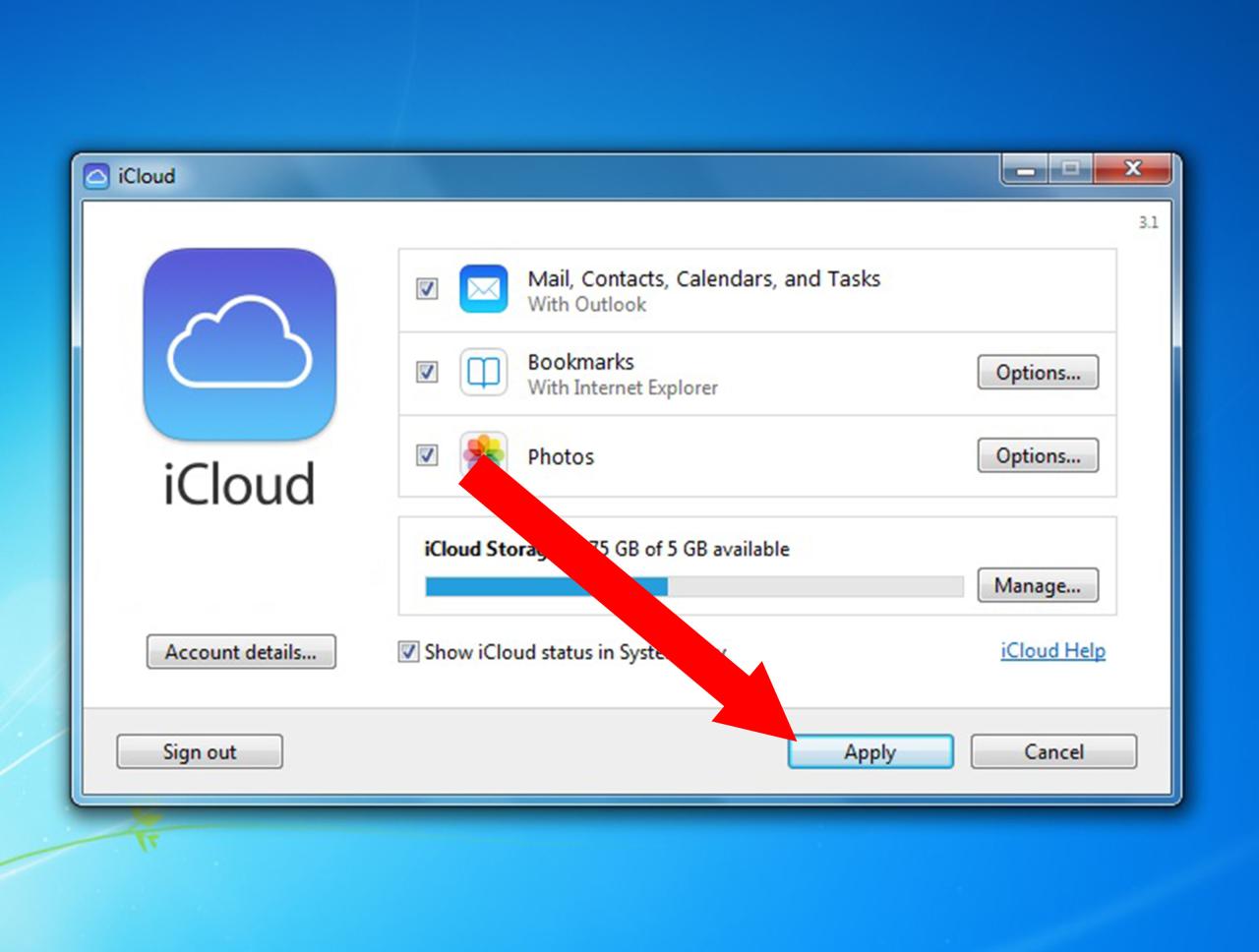Click the large 'iCloud' wordmark text
This screenshot has height=952, width=1259.
point(240,484)
